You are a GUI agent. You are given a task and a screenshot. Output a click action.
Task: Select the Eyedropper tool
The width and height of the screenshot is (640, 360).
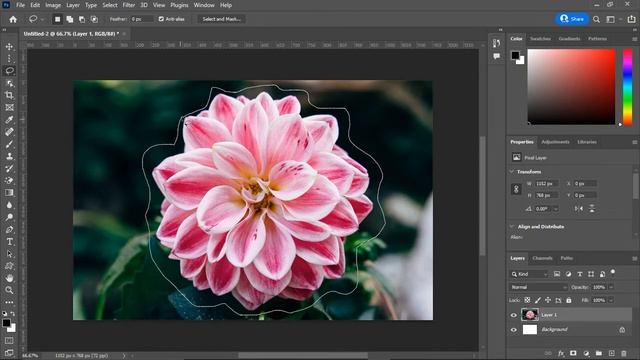click(9, 120)
